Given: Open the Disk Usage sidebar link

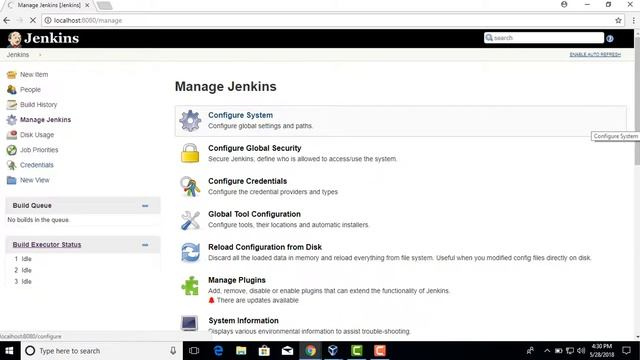Looking at the screenshot, I should click(37, 135).
